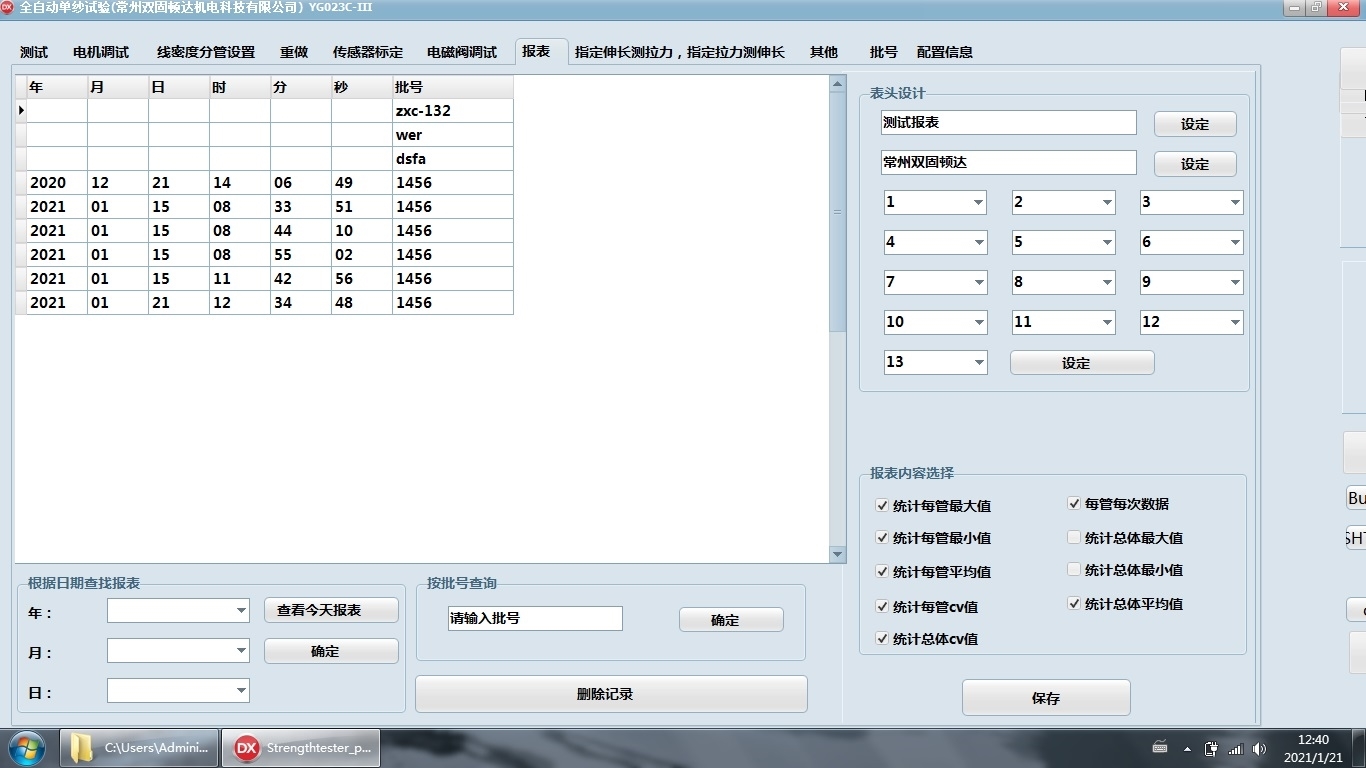Click the volume speaker tray icon
Screen dimensions: 1366x768
click(1259, 748)
